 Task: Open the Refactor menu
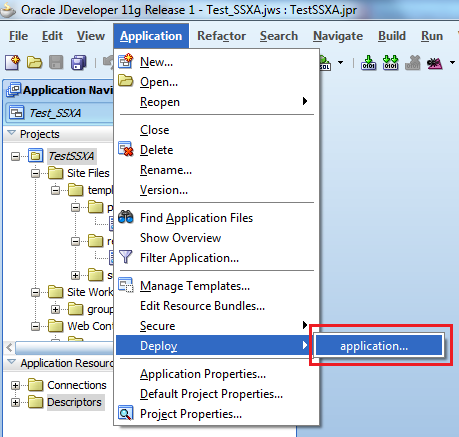click(x=221, y=36)
